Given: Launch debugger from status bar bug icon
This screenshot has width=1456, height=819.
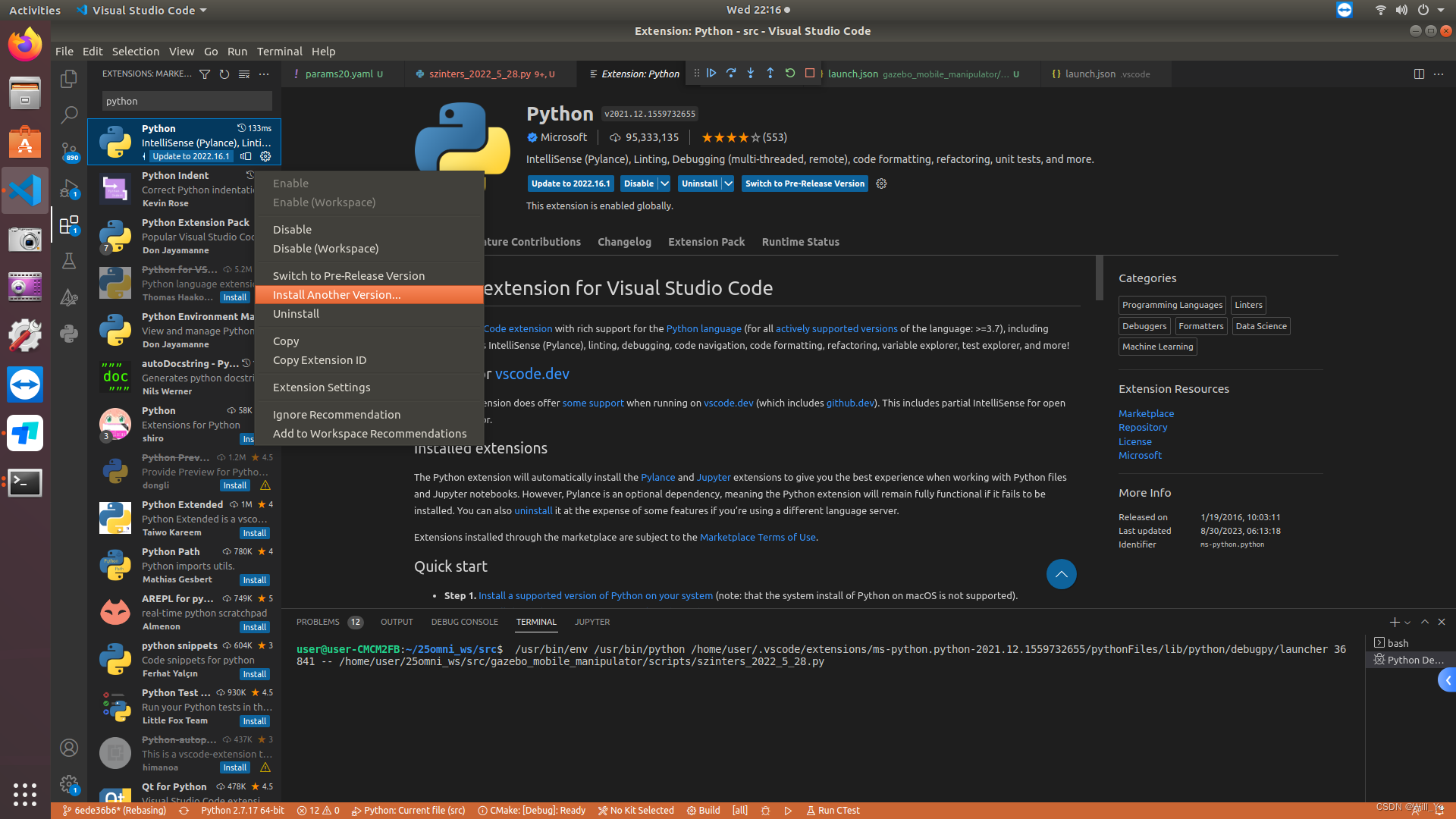Looking at the screenshot, I should point(766,811).
